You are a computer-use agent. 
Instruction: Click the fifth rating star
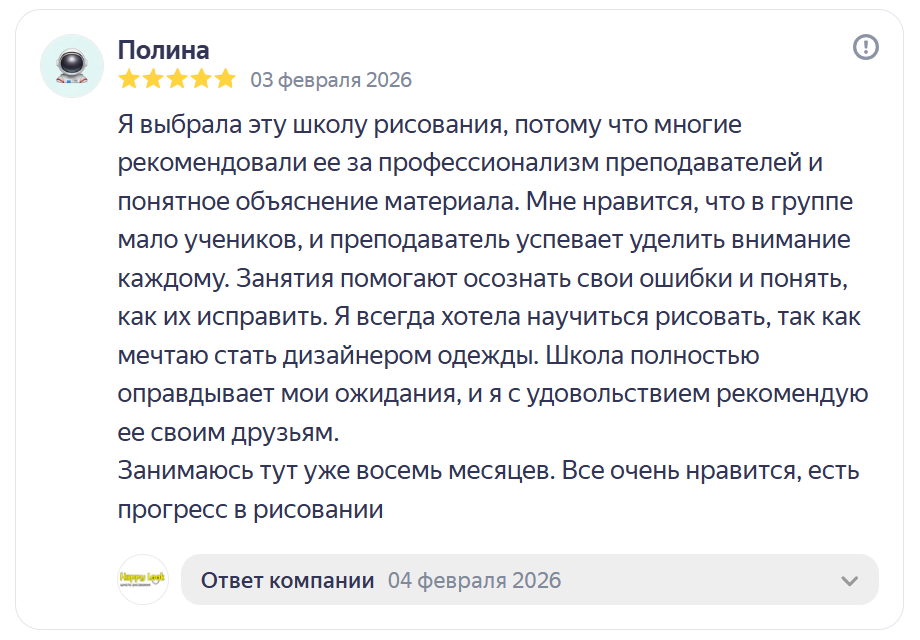point(225,79)
